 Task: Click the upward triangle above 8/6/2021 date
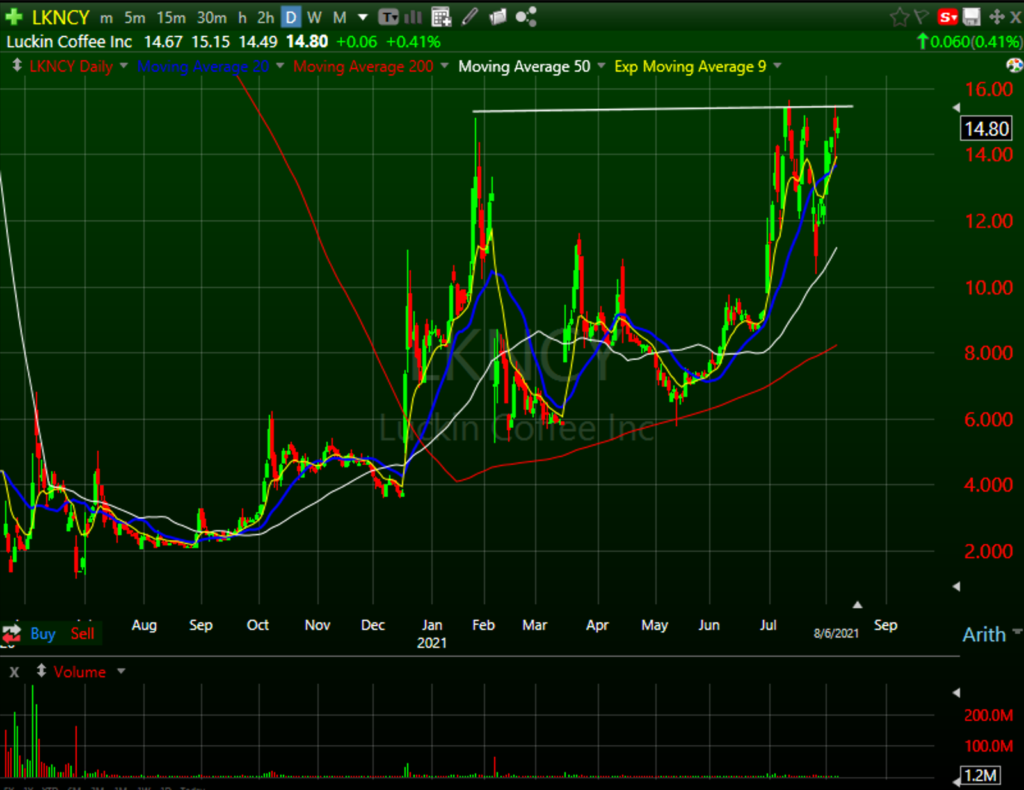point(857,605)
